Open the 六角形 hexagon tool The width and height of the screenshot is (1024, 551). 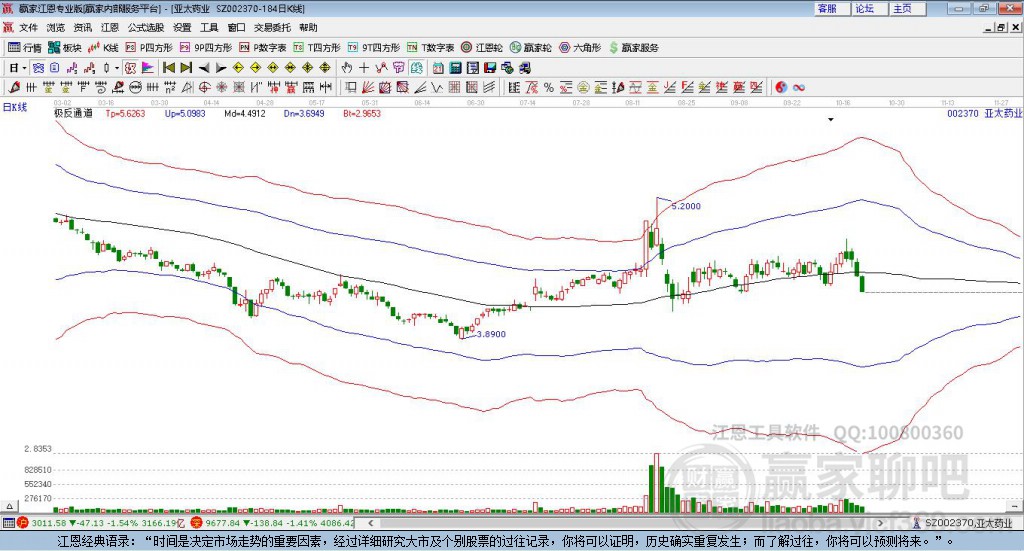point(580,48)
